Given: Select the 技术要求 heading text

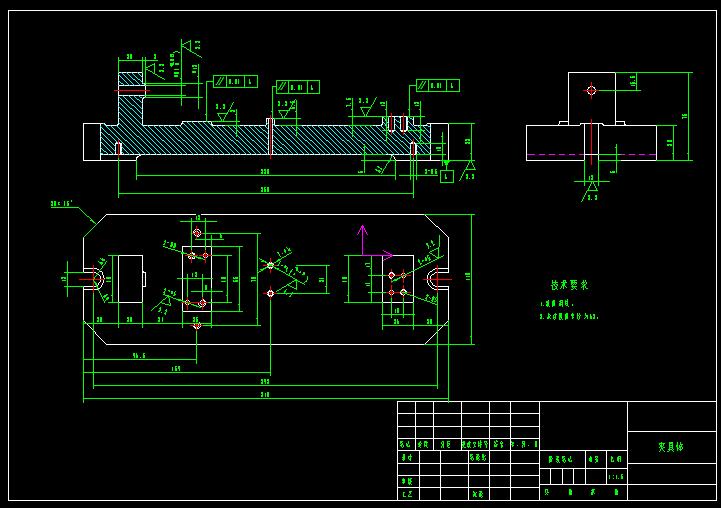Looking at the screenshot, I should pyautogui.click(x=569, y=285).
